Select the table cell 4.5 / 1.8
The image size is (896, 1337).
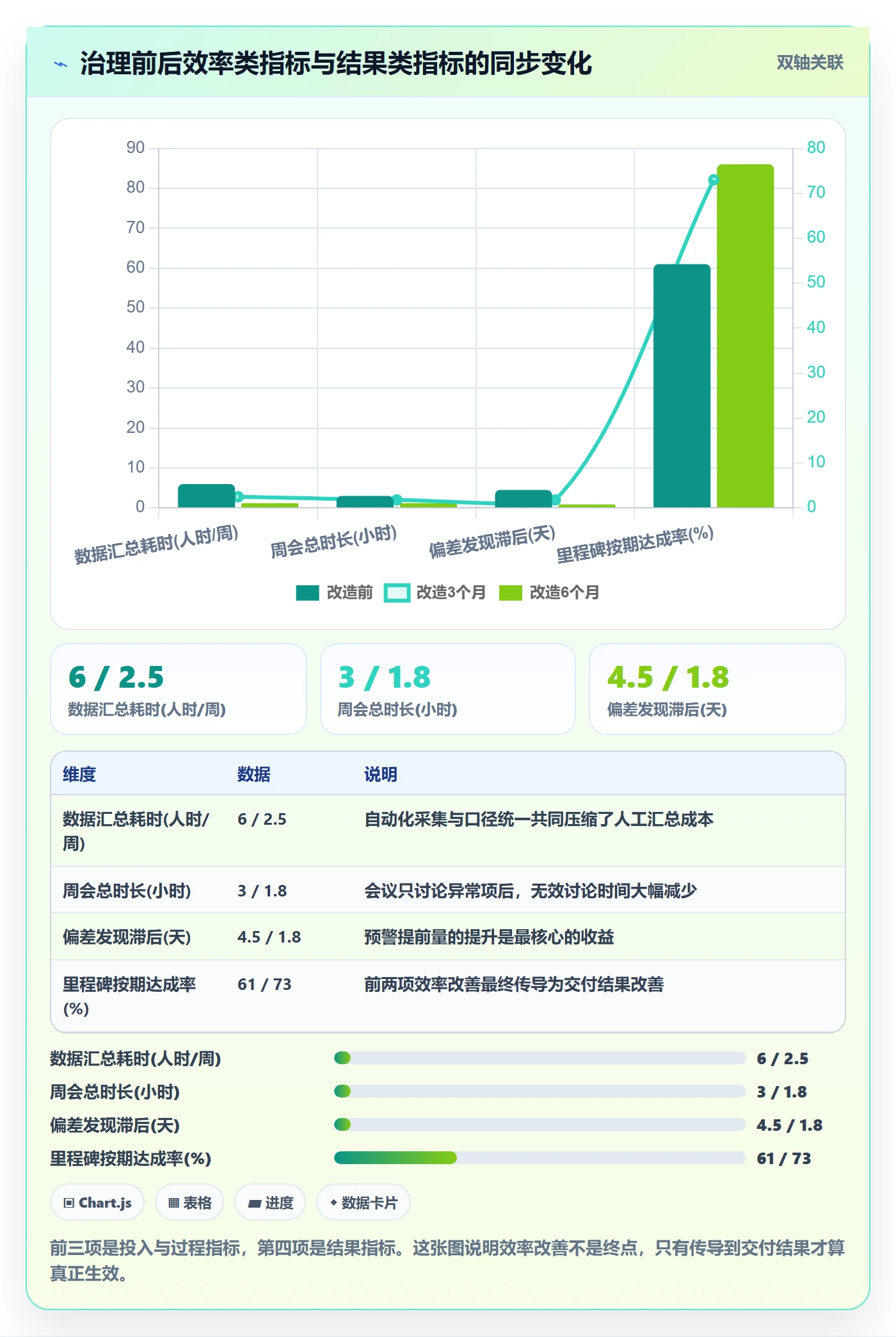(269, 937)
